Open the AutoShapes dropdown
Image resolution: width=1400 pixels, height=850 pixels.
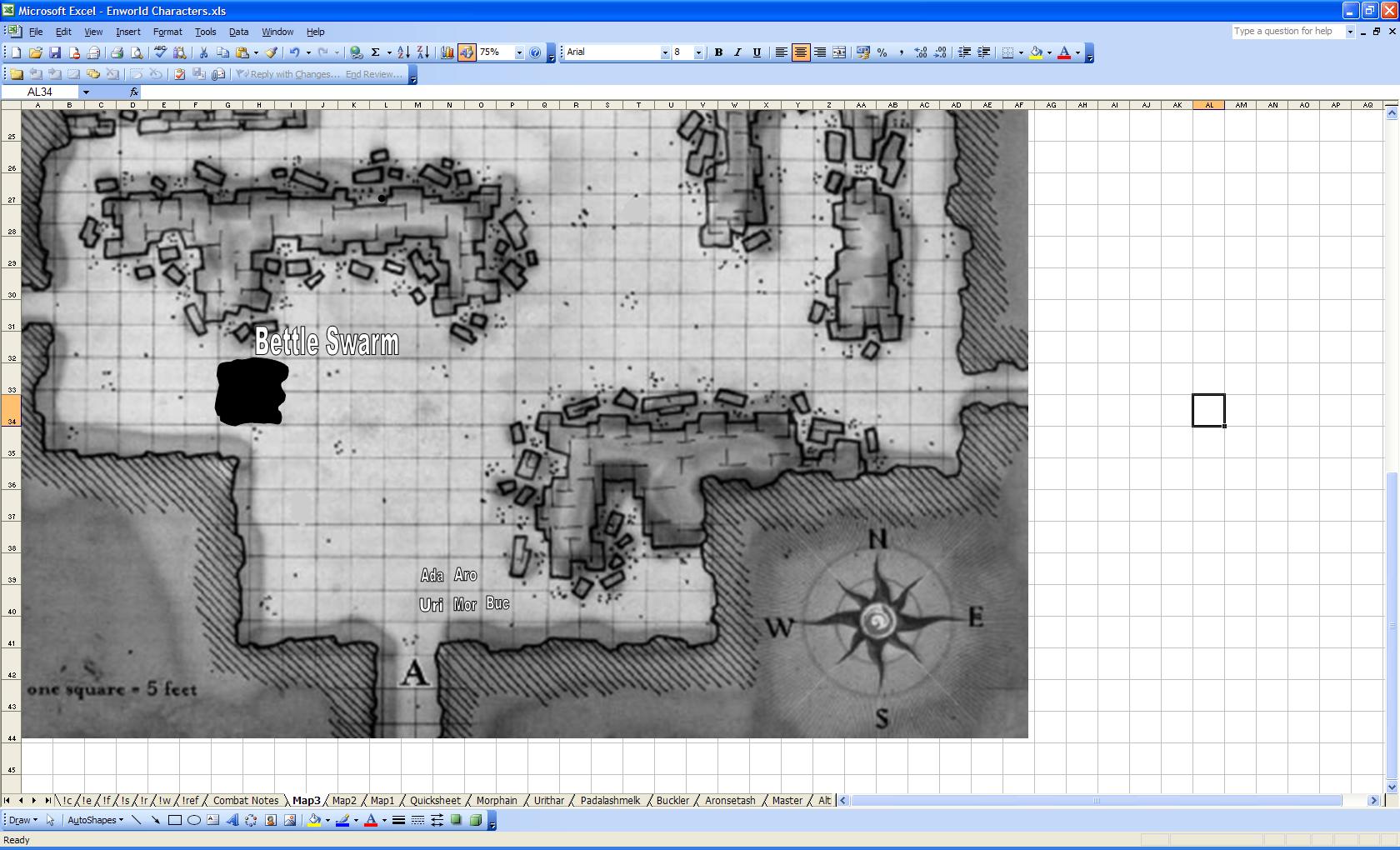95,820
